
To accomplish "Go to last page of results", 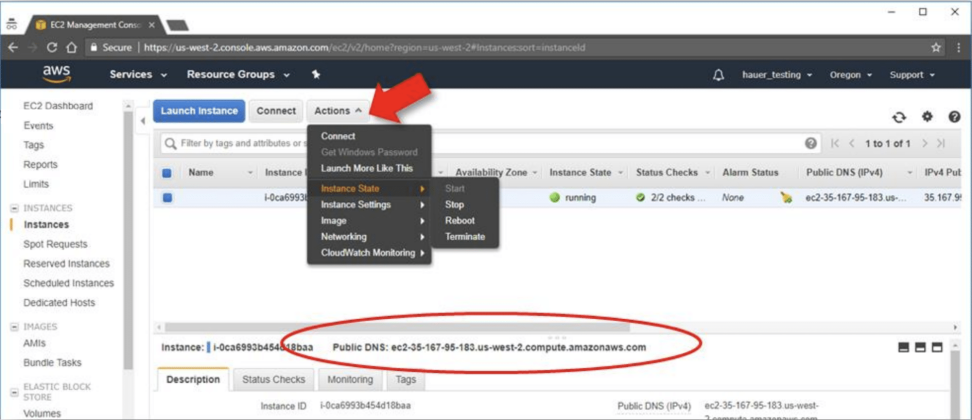I will pos(941,144).
